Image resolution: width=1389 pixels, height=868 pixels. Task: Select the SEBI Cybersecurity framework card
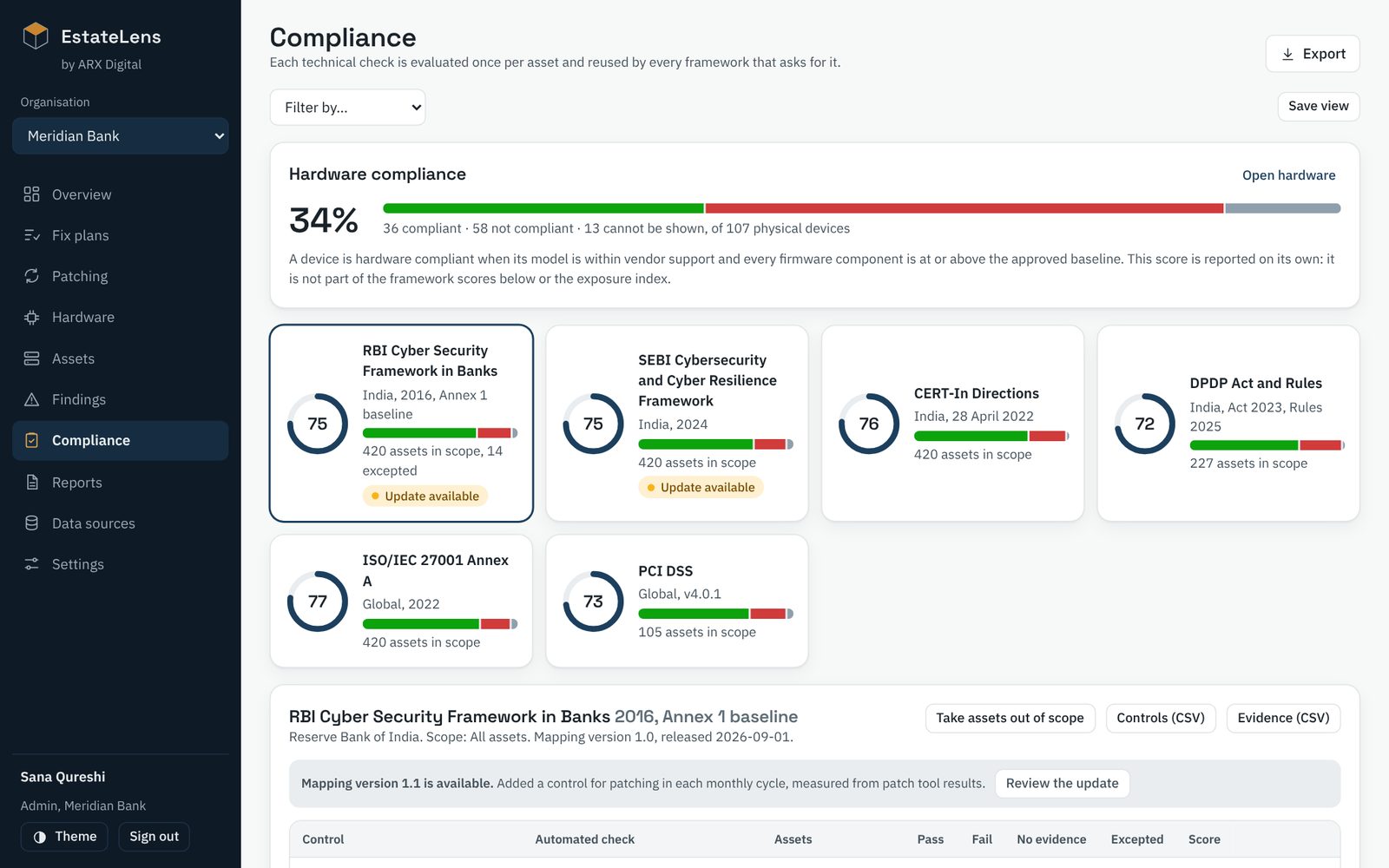point(677,424)
